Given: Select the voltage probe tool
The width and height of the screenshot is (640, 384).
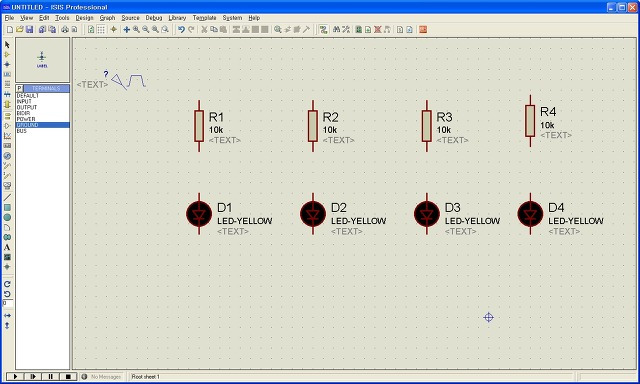Looking at the screenshot, I should pyautogui.click(x=7, y=166).
